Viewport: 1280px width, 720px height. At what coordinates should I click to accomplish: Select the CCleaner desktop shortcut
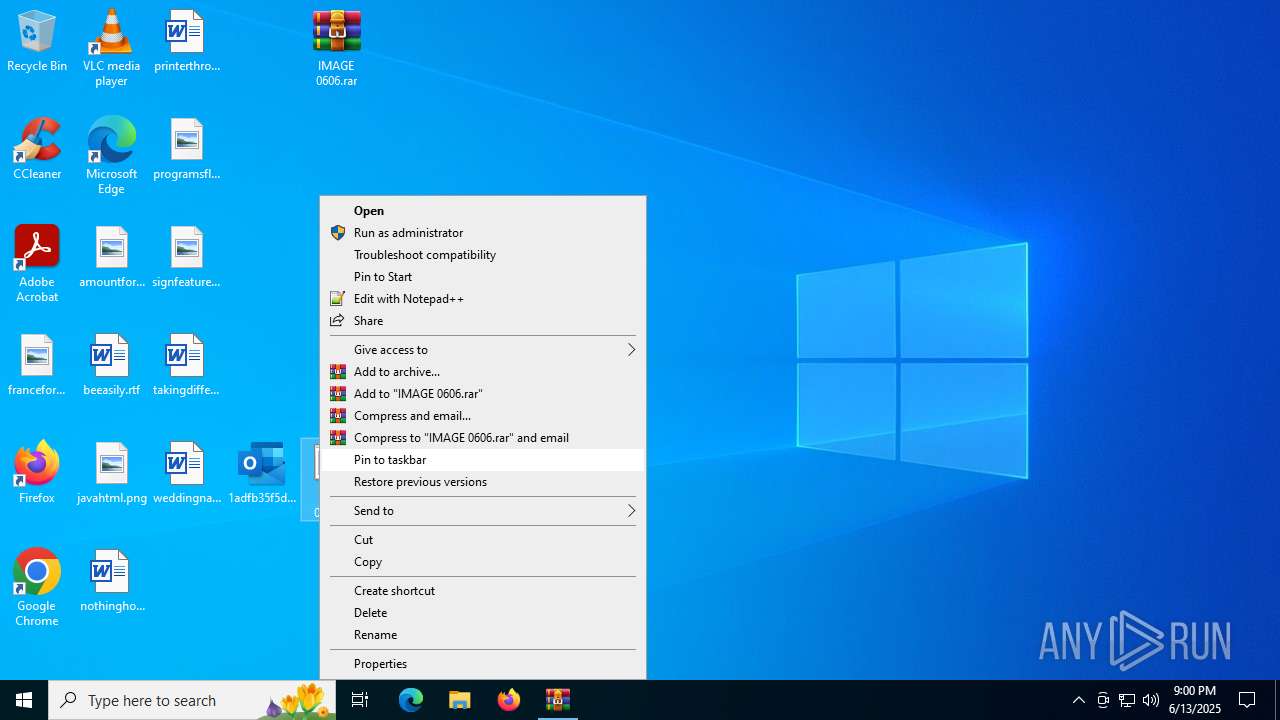37,149
